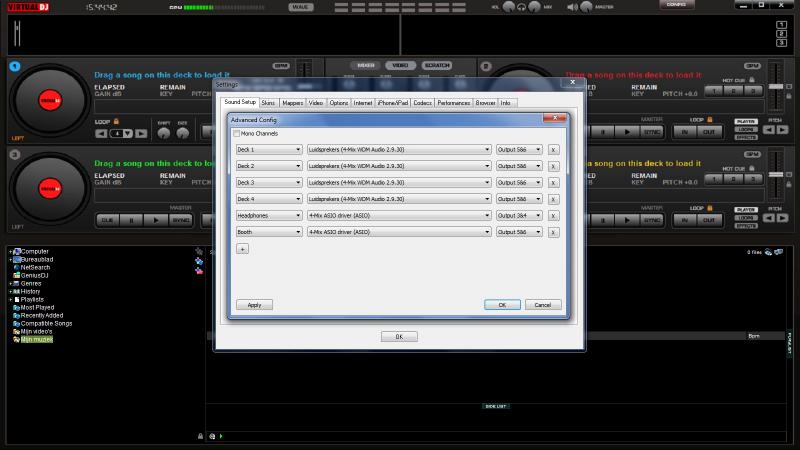
Task: Select the MIXER center panel button
Action: click(x=365, y=65)
